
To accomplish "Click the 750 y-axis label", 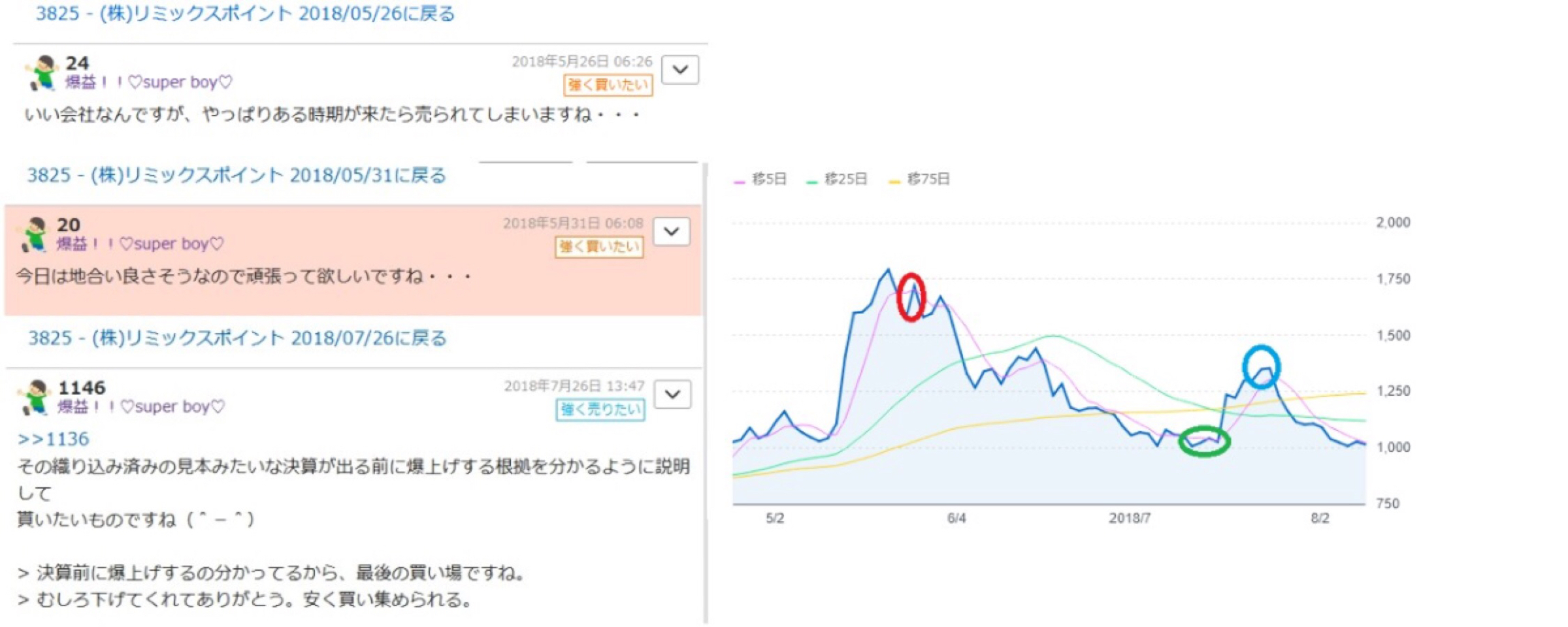I will (x=1388, y=504).
